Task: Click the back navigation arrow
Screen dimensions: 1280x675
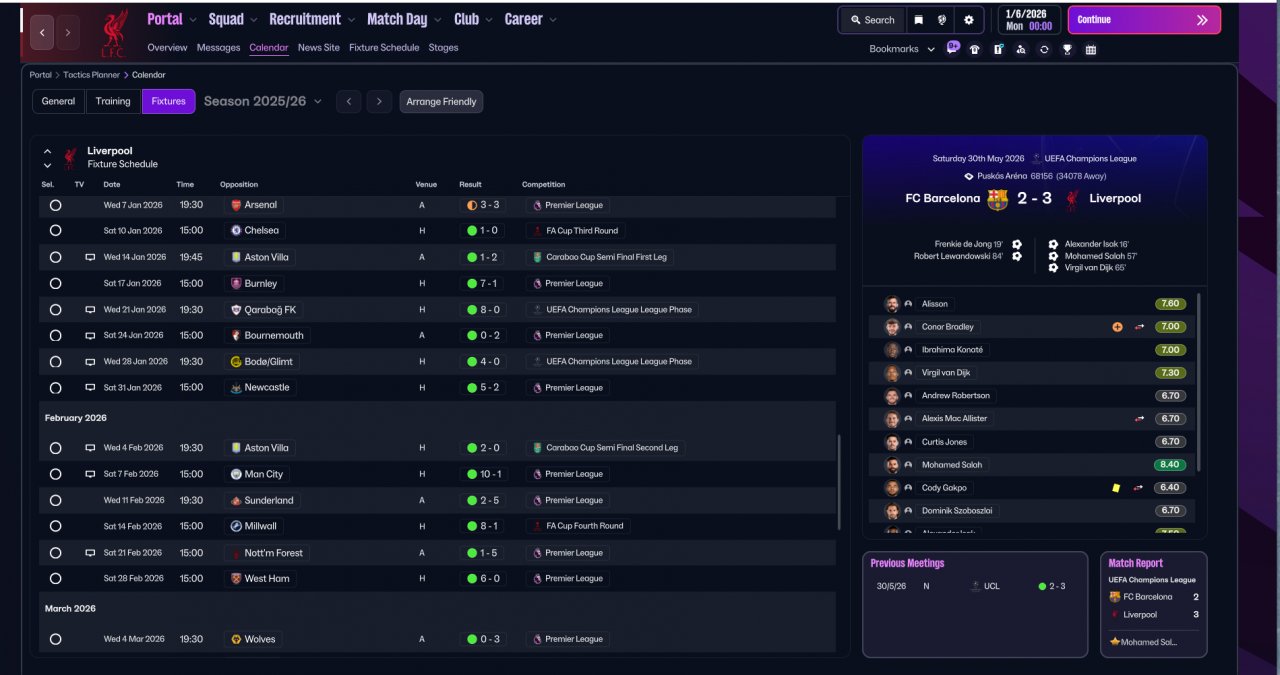Action: (x=42, y=33)
